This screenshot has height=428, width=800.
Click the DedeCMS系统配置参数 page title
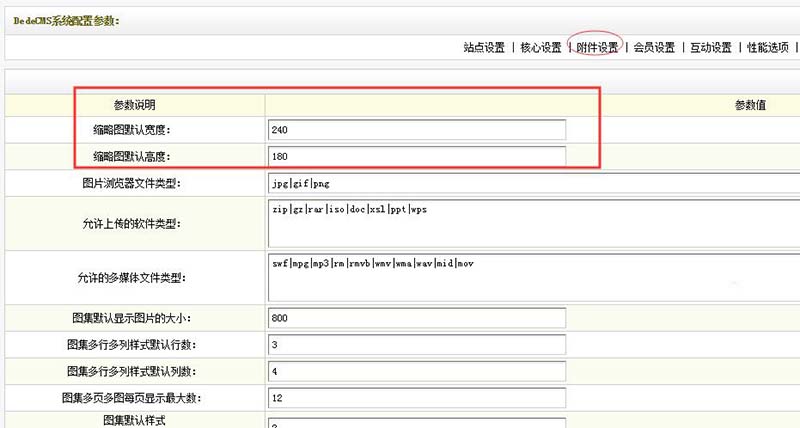coord(66,19)
